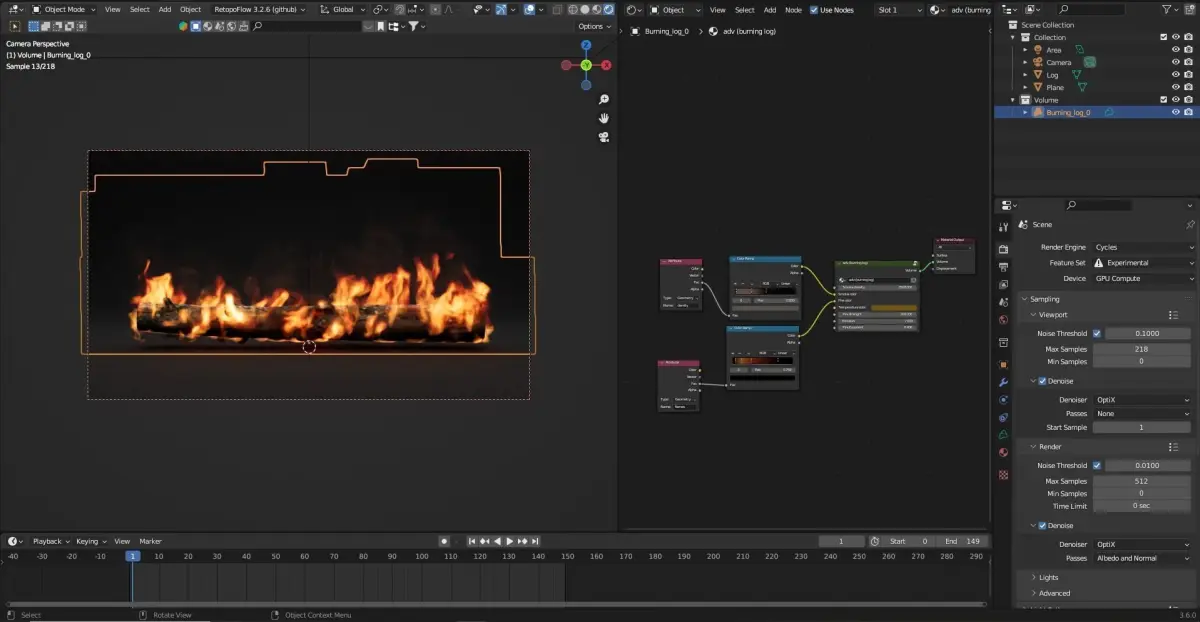1200x622 pixels.
Task: Click the zoom magnifier icon in viewport
Action: [604, 100]
